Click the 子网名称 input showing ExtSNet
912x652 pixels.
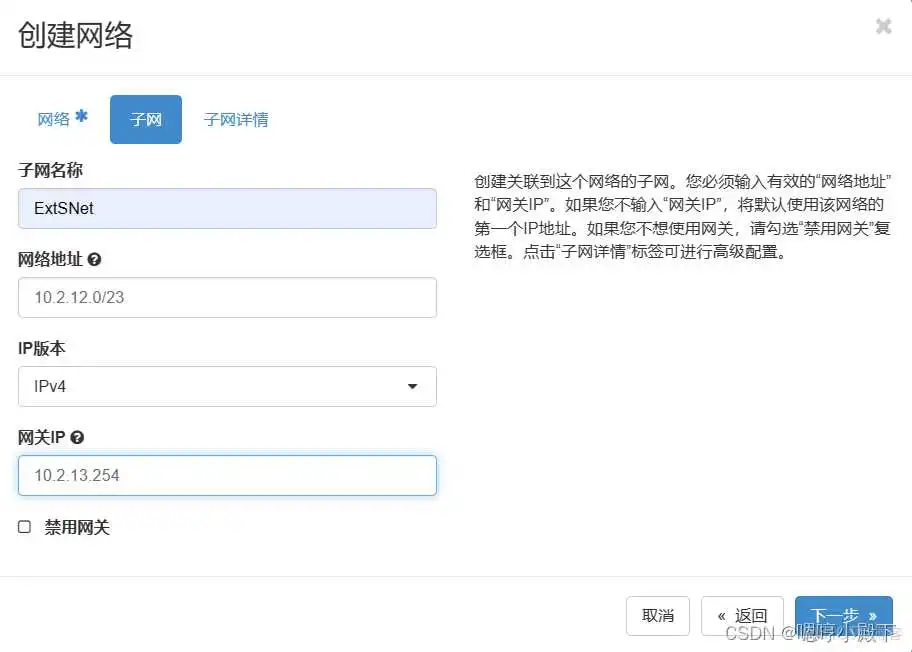[227, 209]
